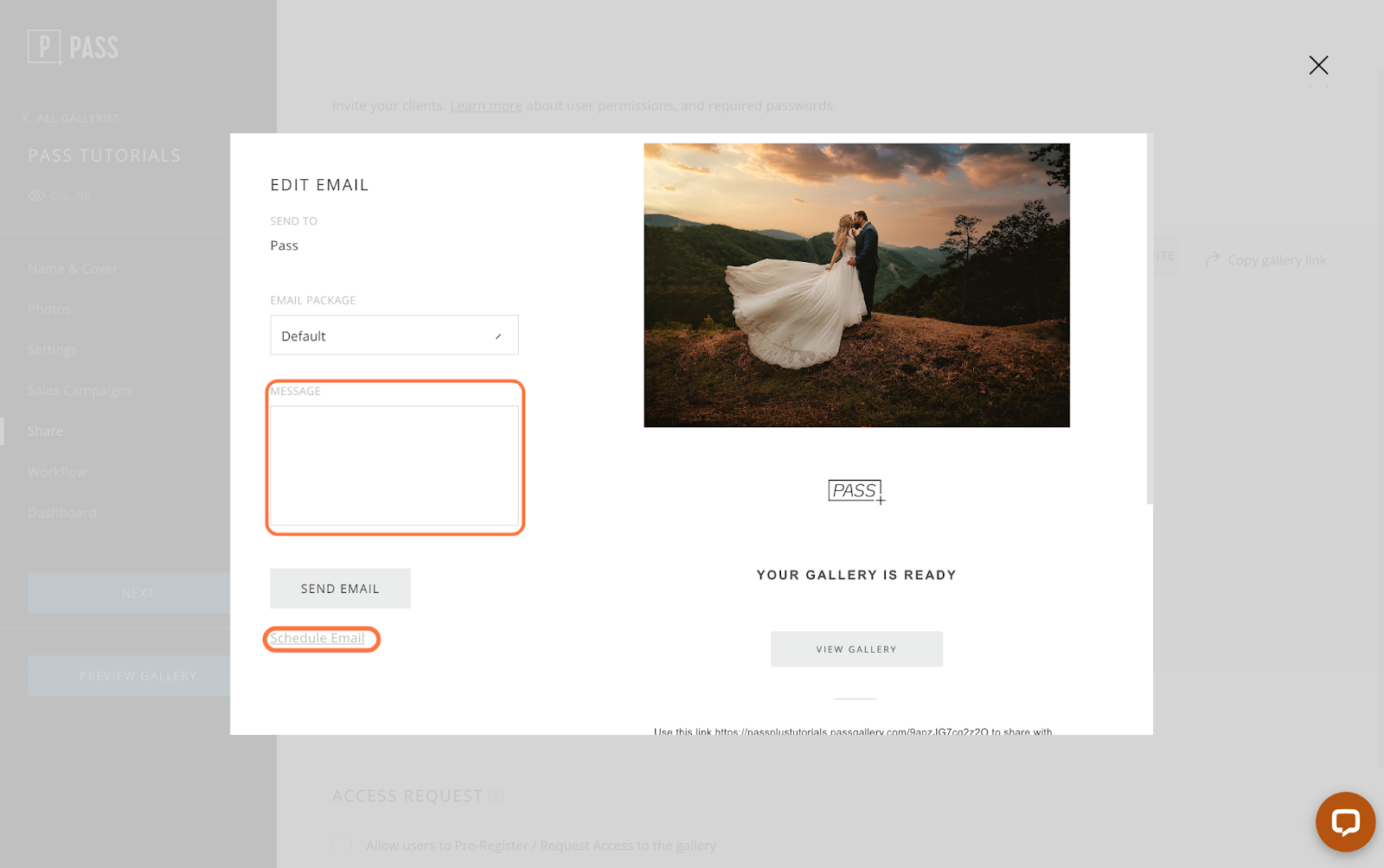The width and height of the screenshot is (1384, 868).
Task: Click the PASS logo in the sidebar
Action: pos(73,47)
